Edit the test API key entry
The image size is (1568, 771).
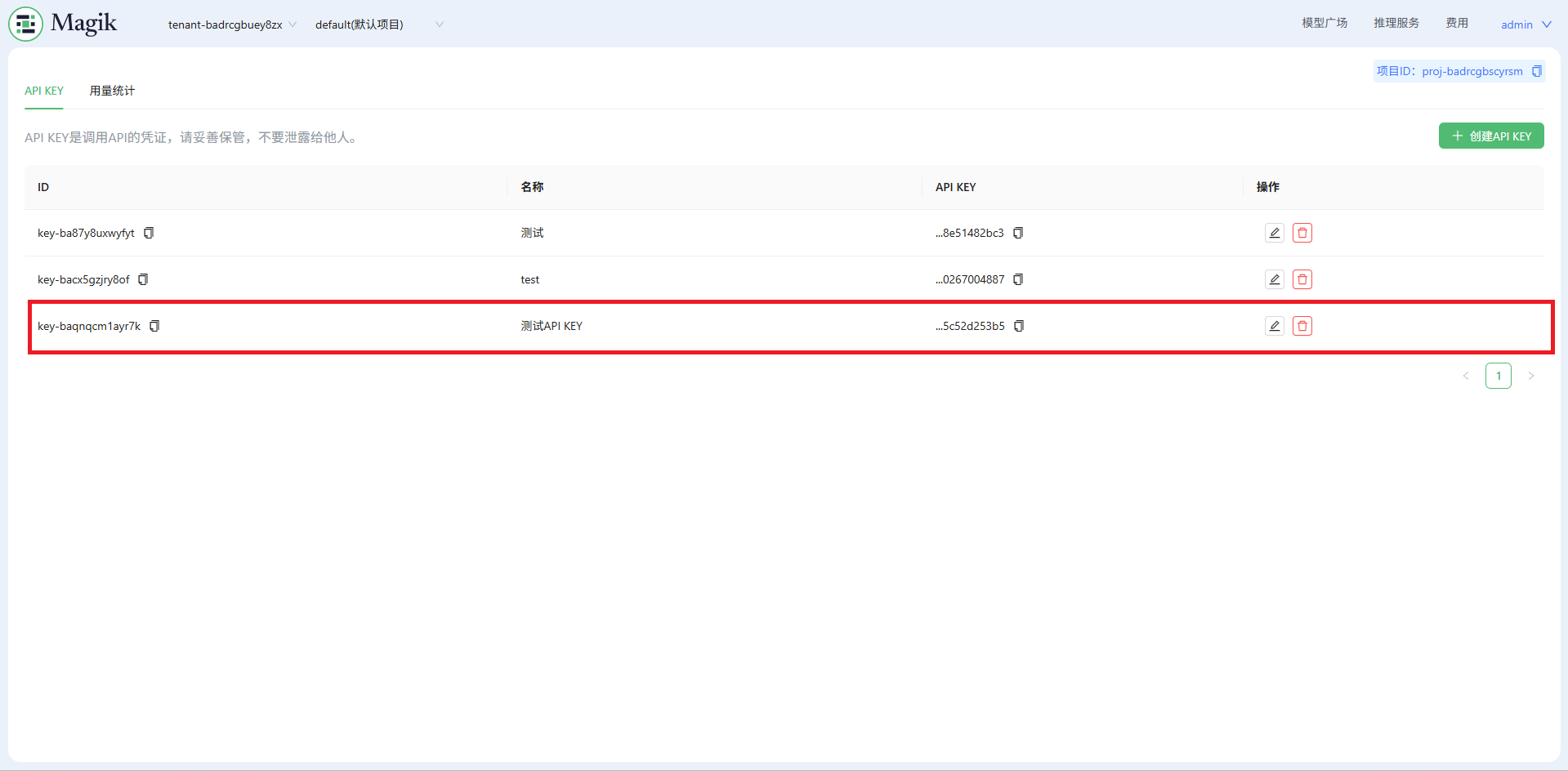(1274, 279)
